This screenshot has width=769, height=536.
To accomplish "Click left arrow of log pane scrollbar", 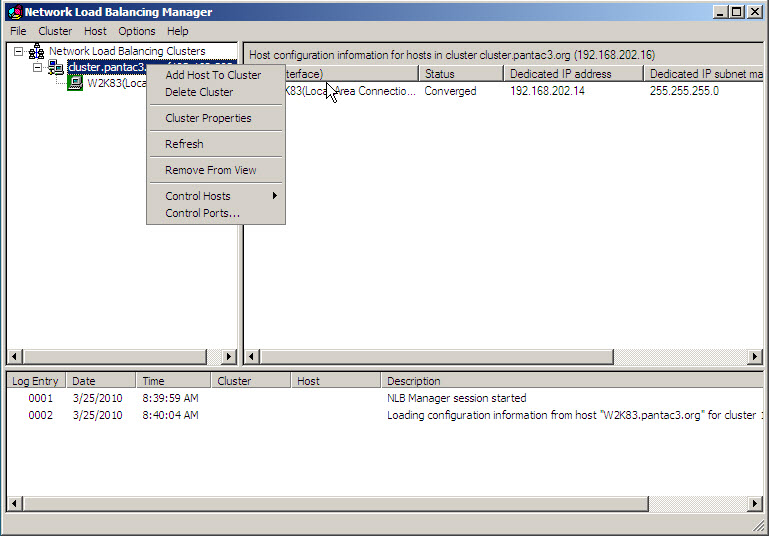I will (15, 504).
